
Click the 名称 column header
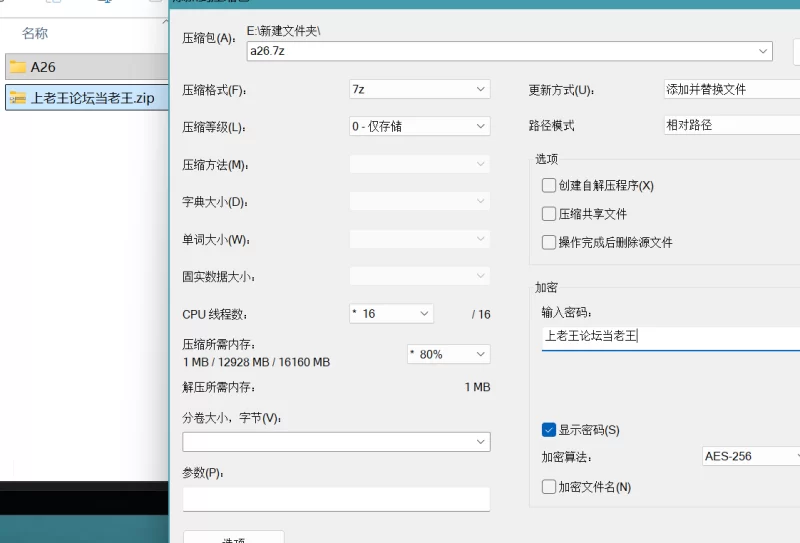(35, 33)
